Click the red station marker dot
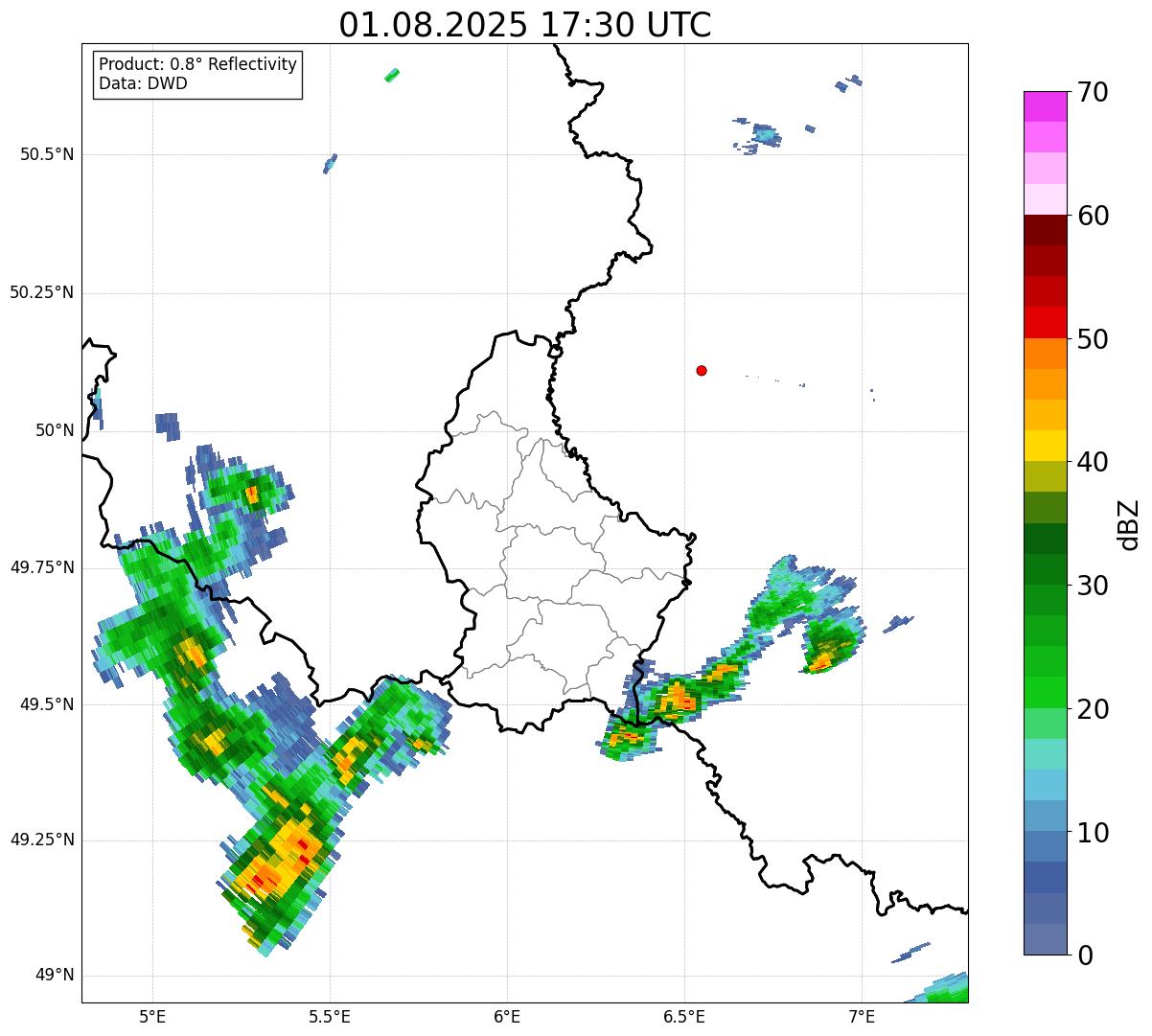 pos(702,370)
